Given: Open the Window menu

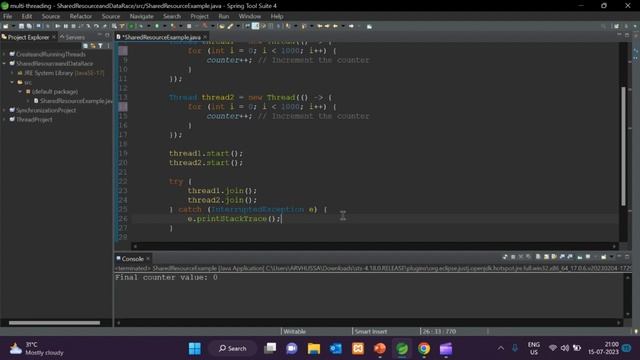Looking at the screenshot, I should coord(249,16).
